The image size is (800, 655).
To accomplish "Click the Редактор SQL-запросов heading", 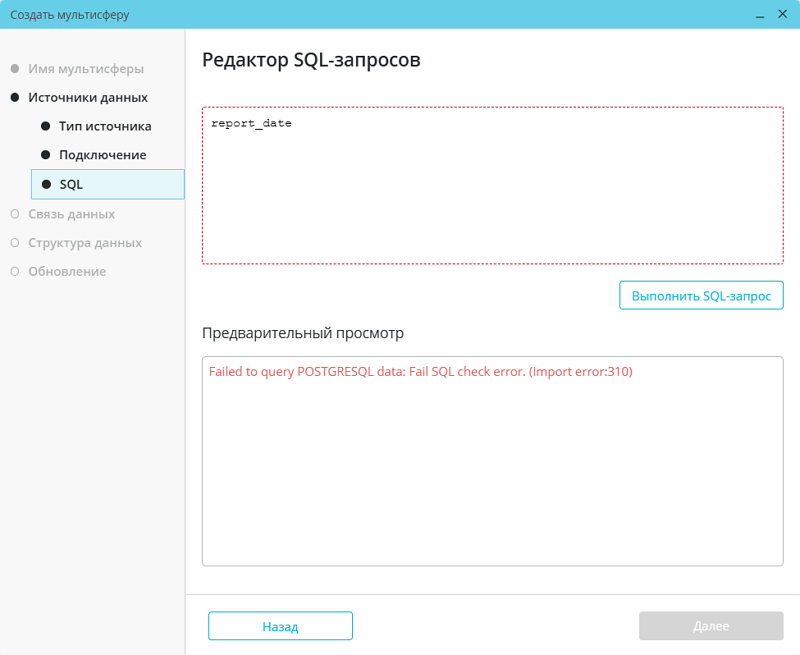I will (311, 60).
